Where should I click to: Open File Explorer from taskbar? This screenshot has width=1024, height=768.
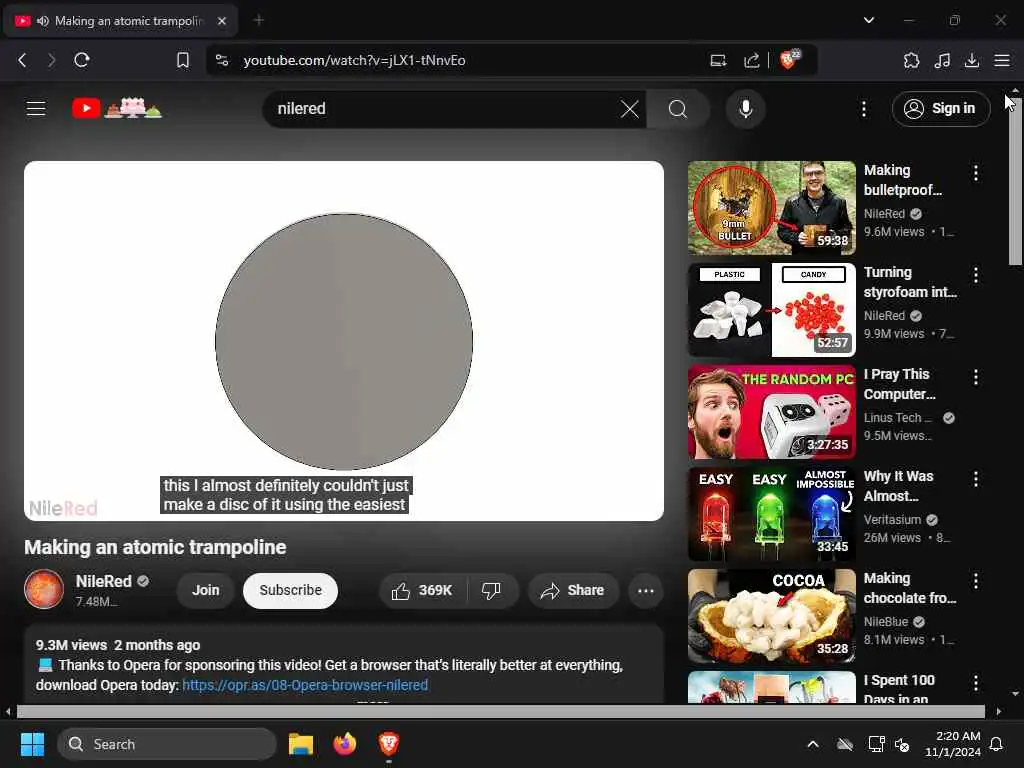(x=301, y=744)
